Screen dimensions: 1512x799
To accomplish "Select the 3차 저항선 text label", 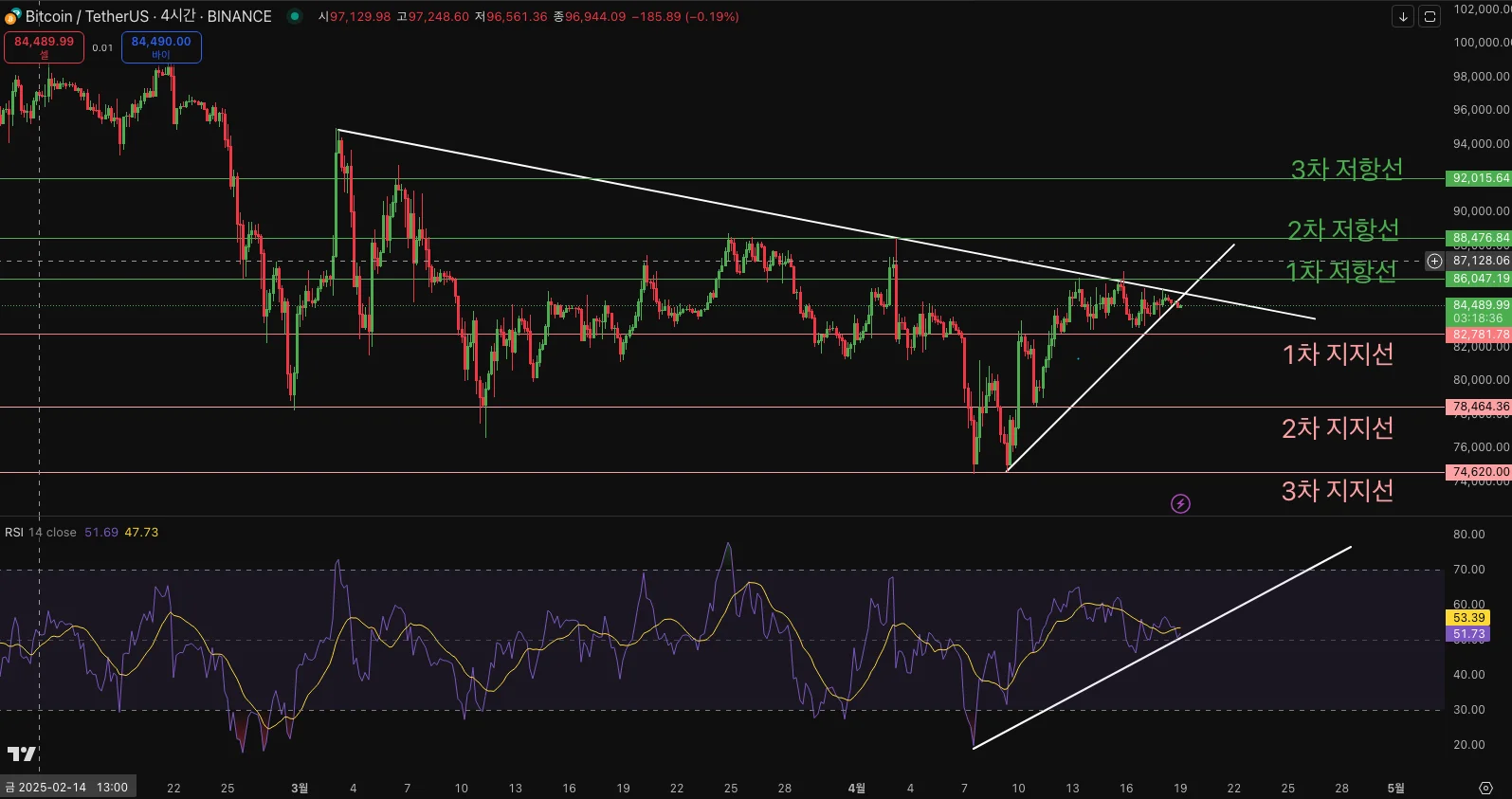I will [x=1346, y=169].
